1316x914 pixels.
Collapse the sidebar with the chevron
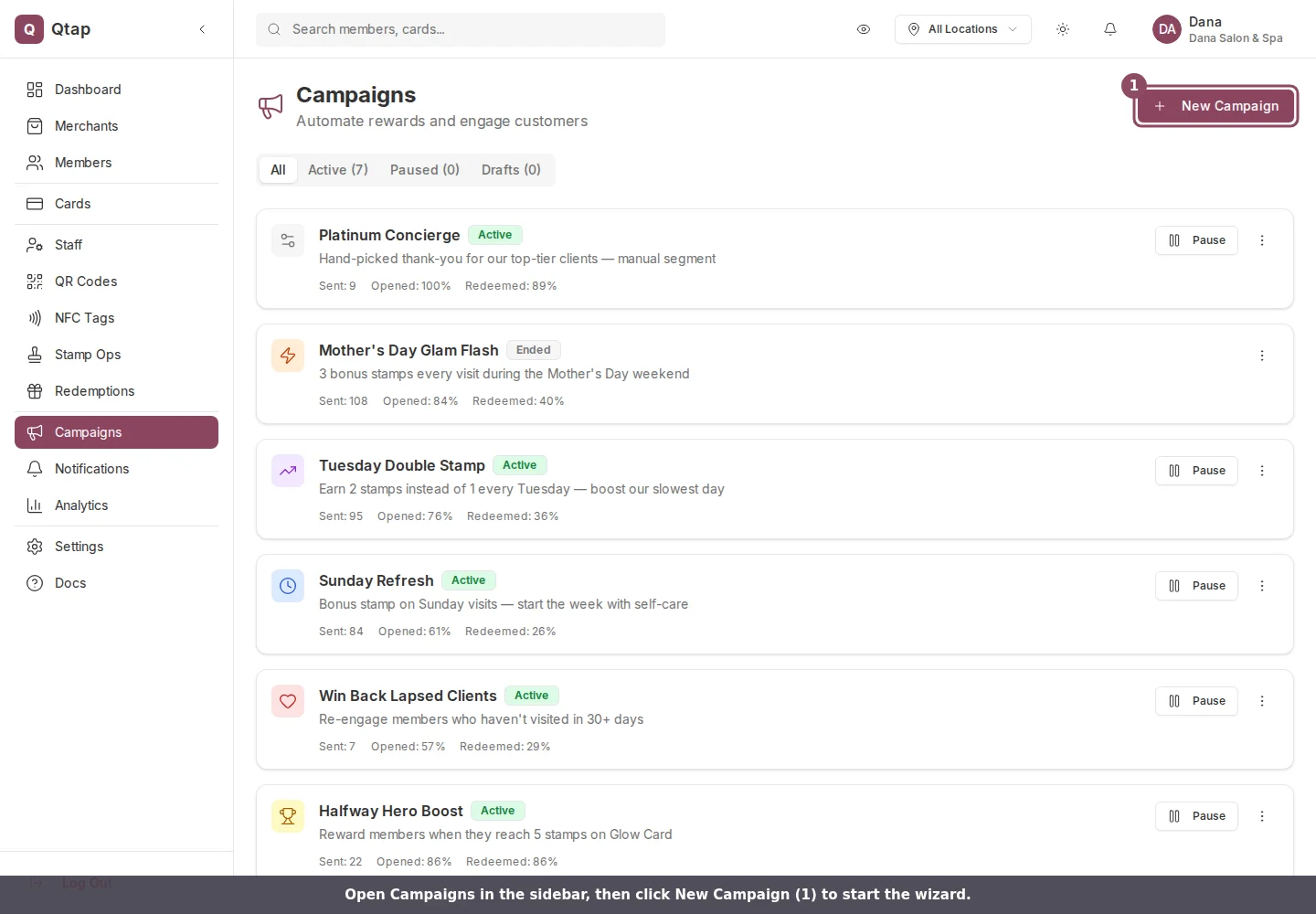click(x=202, y=29)
